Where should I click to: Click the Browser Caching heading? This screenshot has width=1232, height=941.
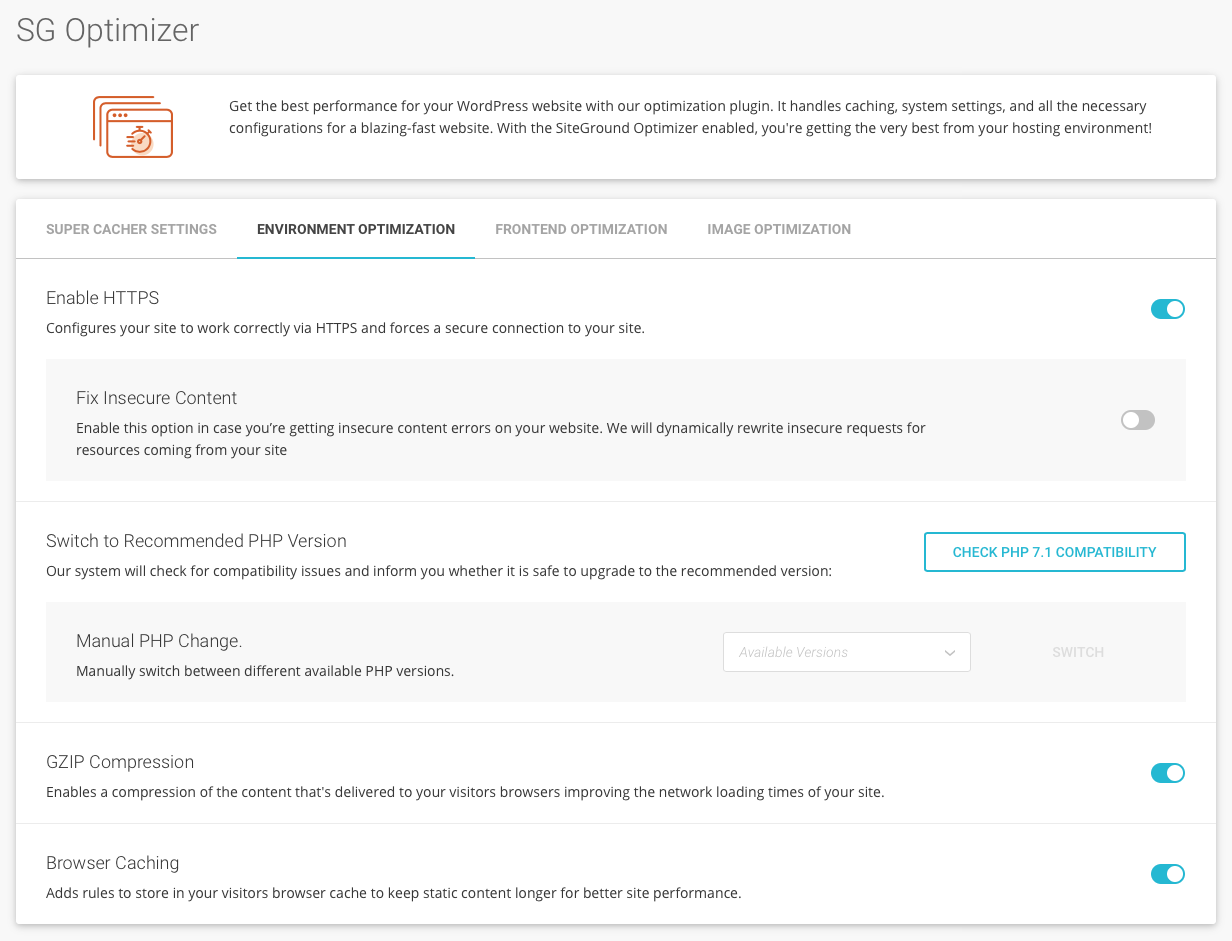tap(113, 863)
